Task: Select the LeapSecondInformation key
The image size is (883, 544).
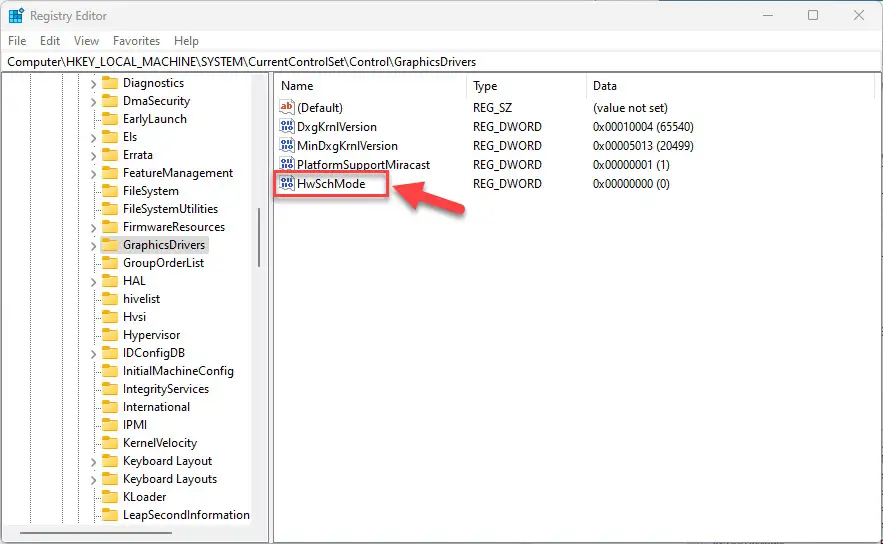Action: pos(186,515)
